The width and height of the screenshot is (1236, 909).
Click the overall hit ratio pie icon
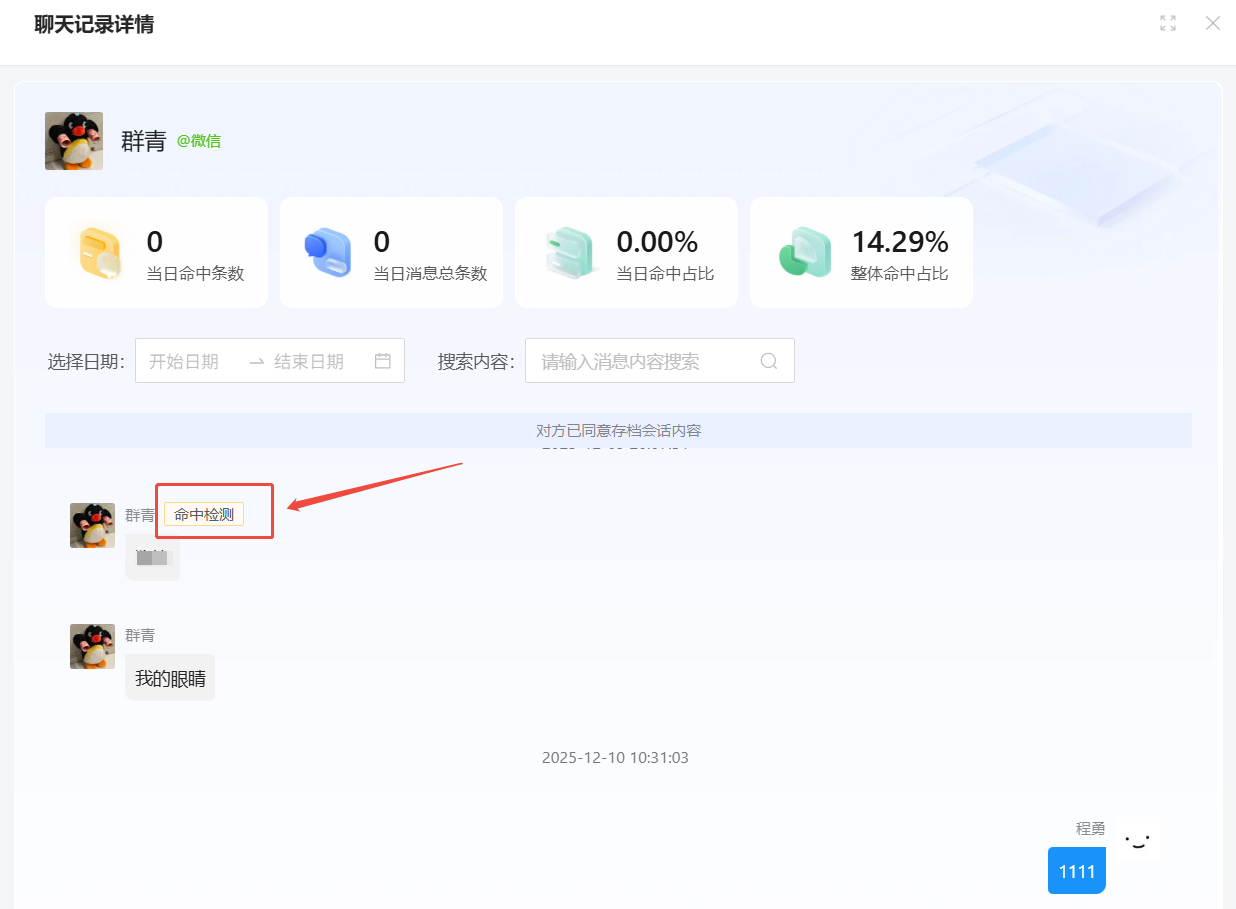[804, 252]
